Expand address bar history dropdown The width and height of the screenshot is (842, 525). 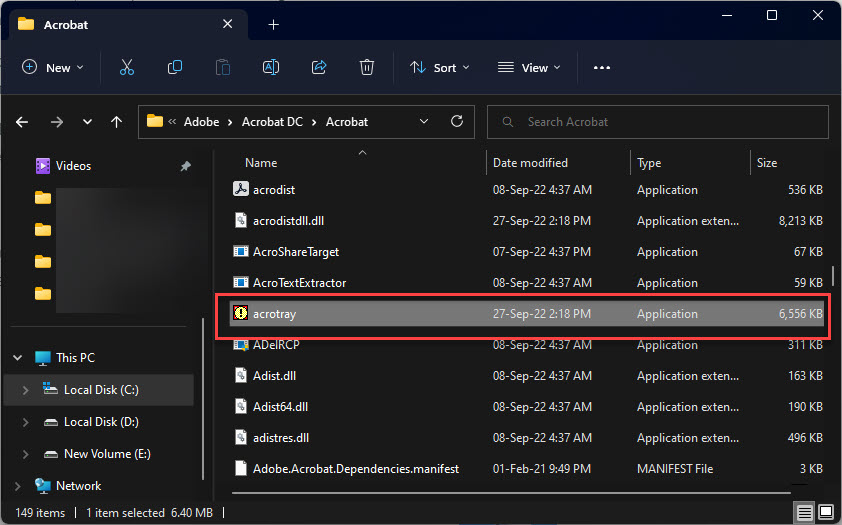click(424, 122)
